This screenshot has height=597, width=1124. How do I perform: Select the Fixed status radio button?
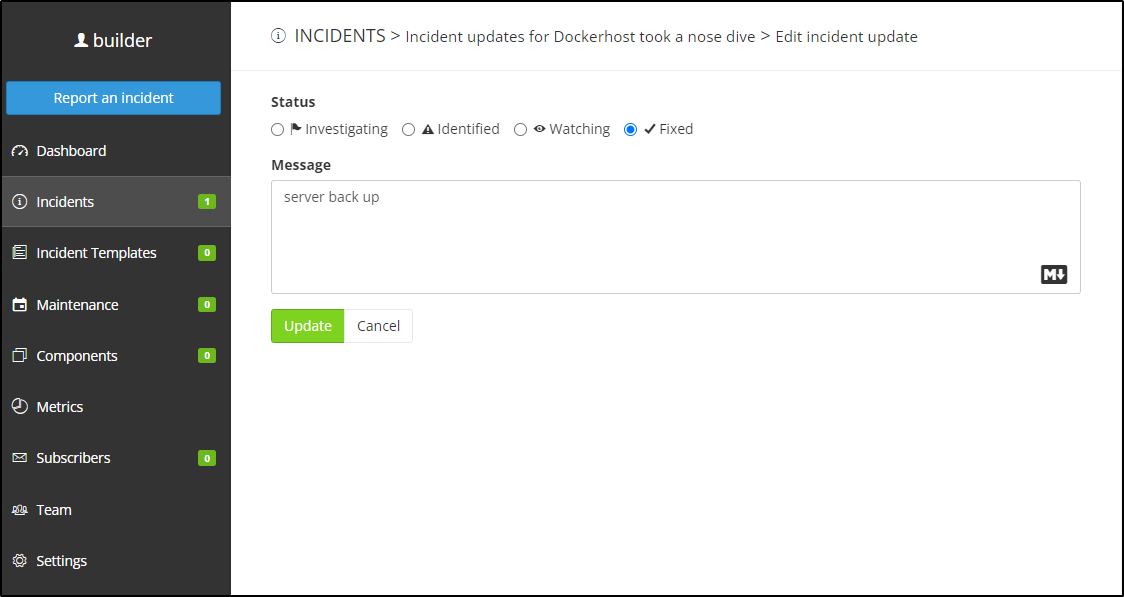tap(630, 130)
